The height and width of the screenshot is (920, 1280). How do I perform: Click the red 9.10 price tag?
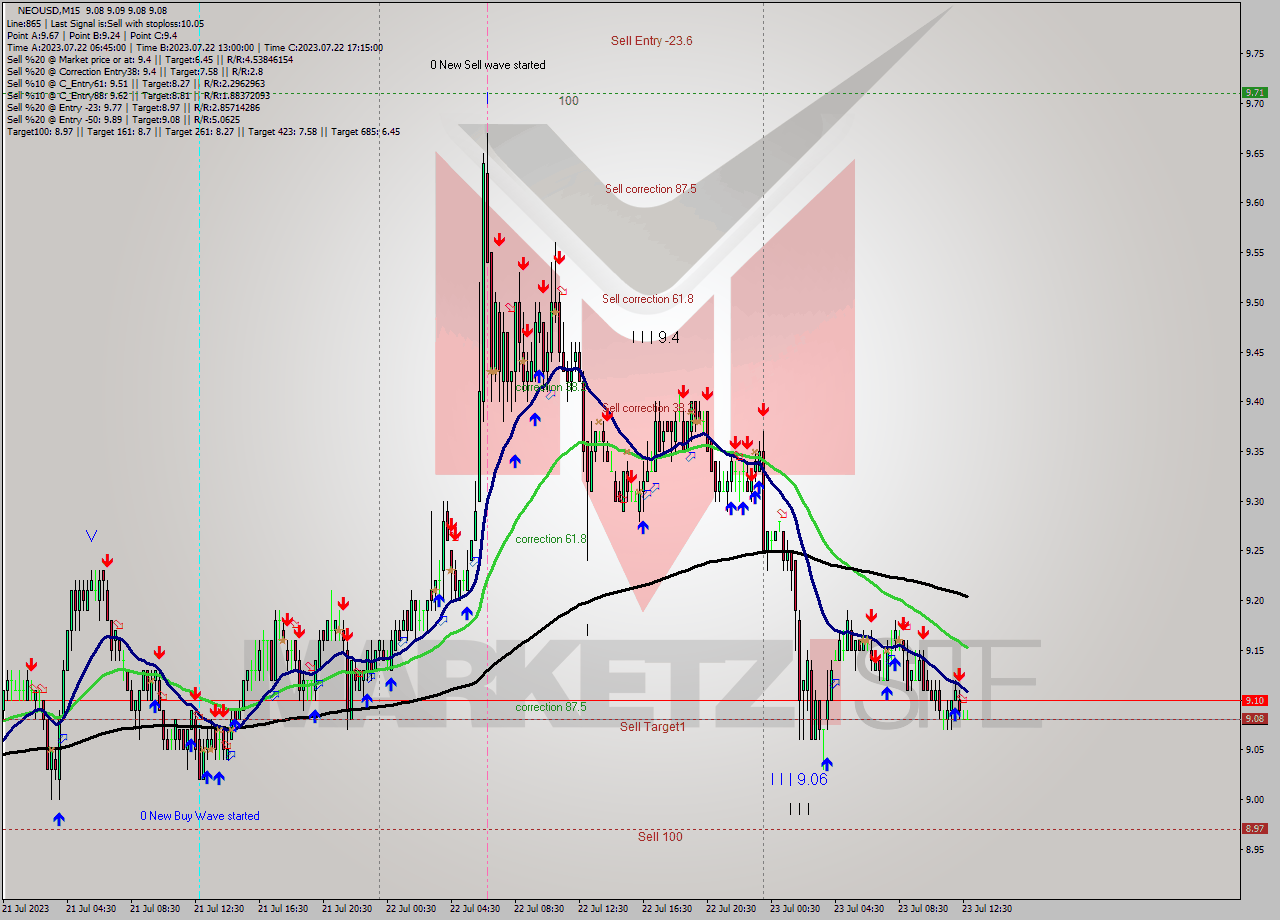click(1254, 701)
